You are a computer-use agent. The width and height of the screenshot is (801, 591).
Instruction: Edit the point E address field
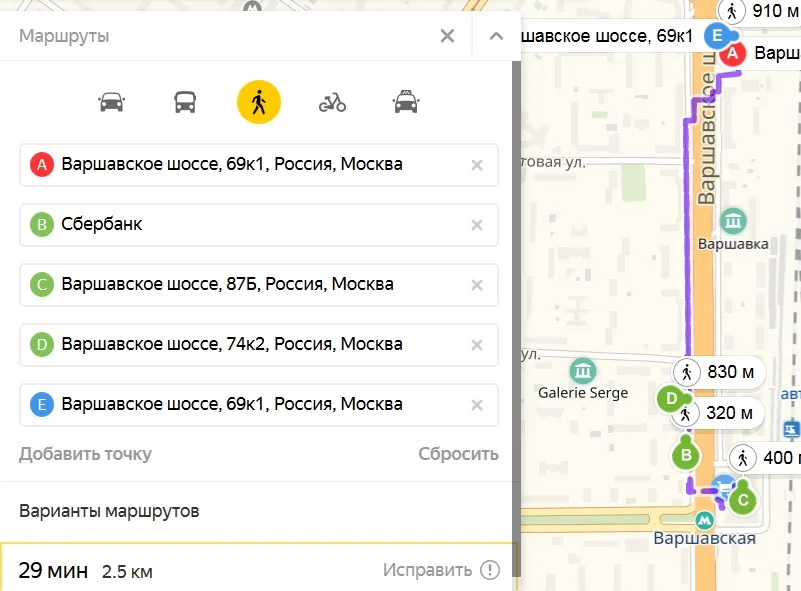[258, 405]
